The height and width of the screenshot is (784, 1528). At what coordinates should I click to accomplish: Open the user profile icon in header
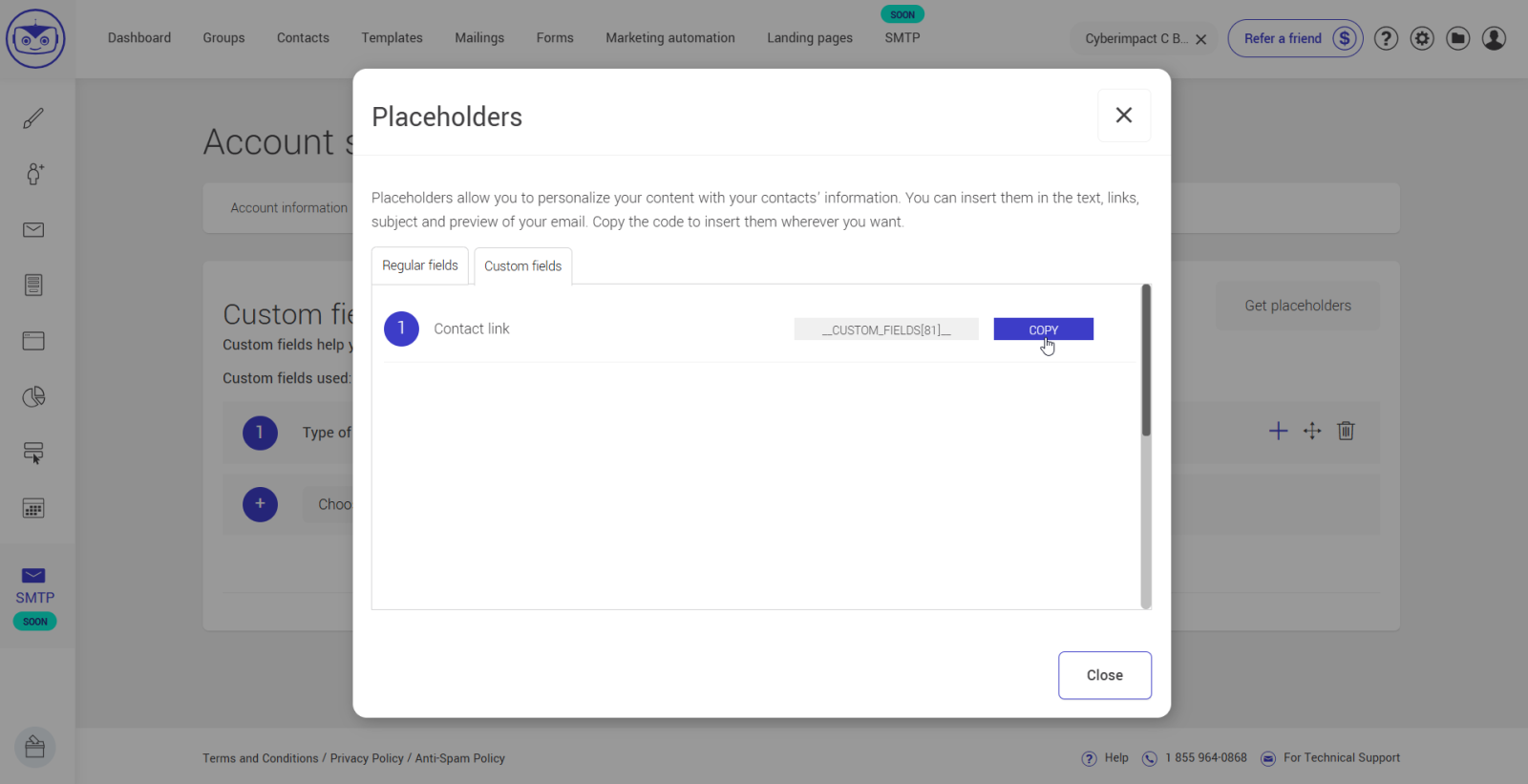[x=1494, y=38]
